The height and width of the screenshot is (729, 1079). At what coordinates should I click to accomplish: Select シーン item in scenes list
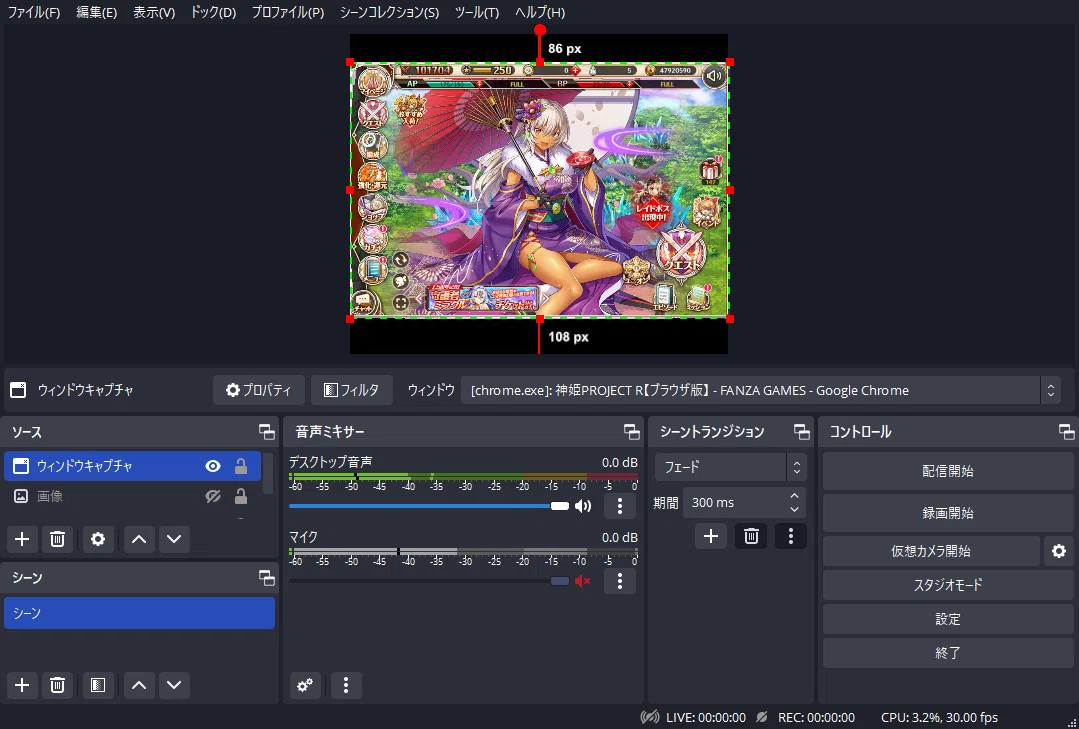click(x=139, y=613)
